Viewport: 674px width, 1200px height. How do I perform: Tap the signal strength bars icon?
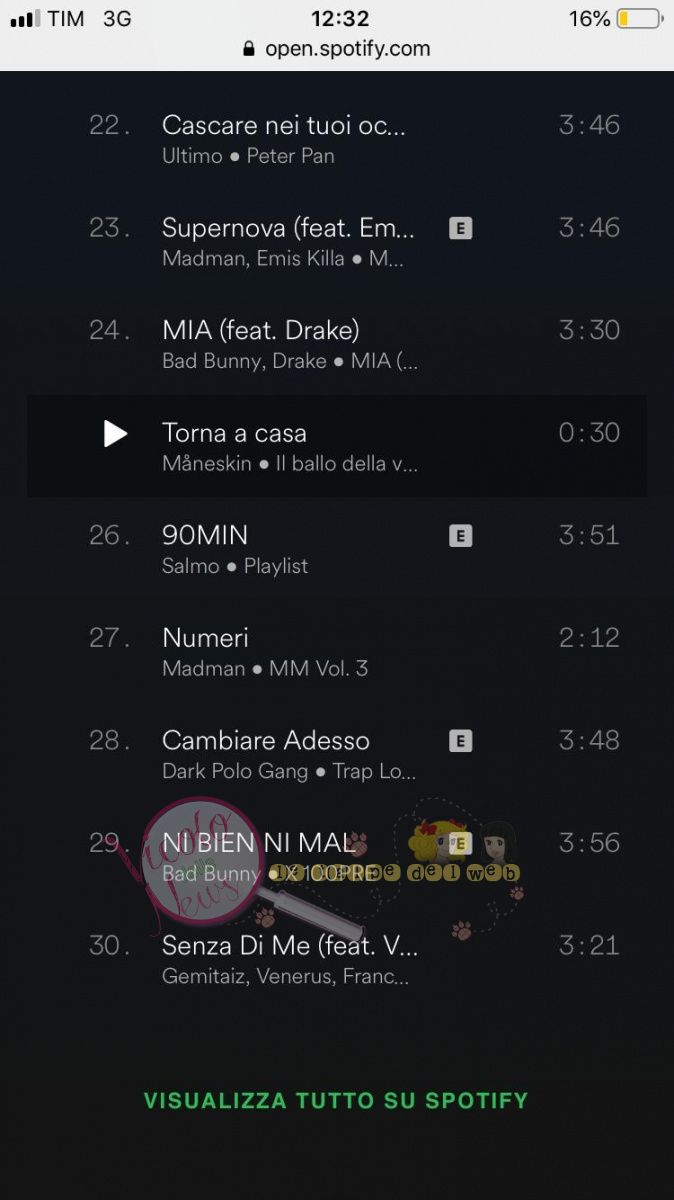(24, 19)
